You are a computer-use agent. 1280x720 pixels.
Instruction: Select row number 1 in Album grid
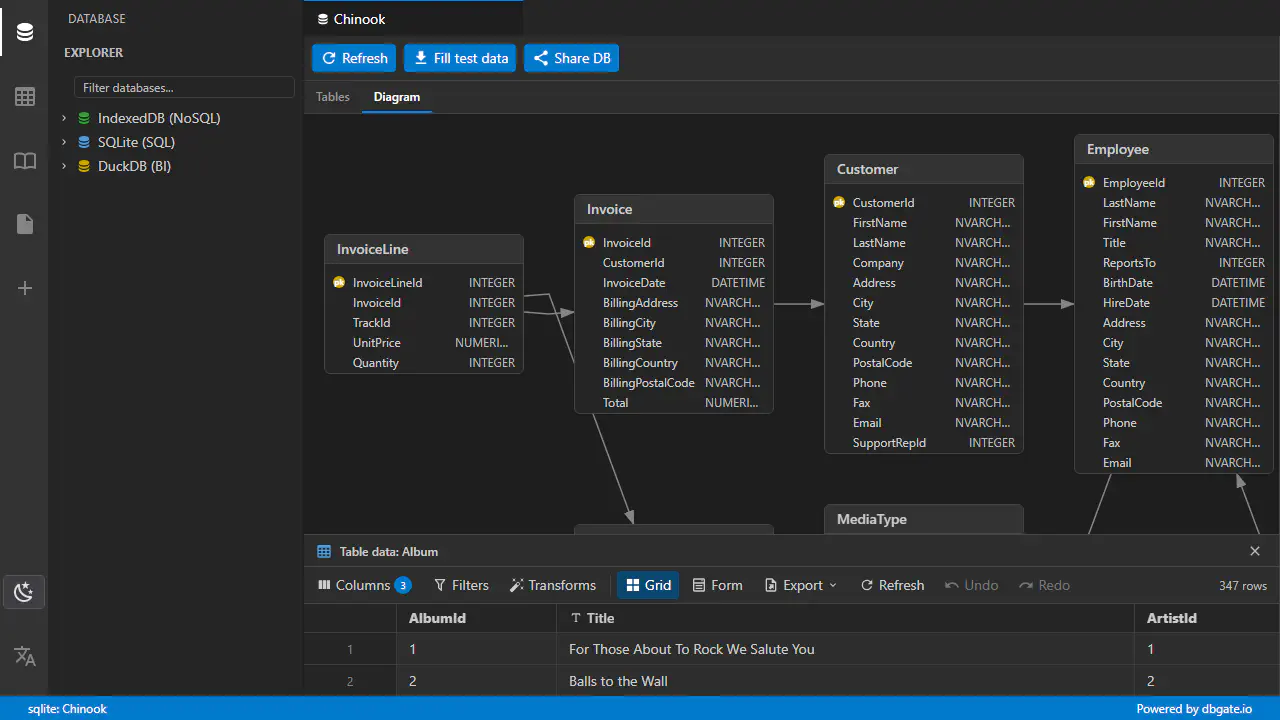(x=350, y=649)
